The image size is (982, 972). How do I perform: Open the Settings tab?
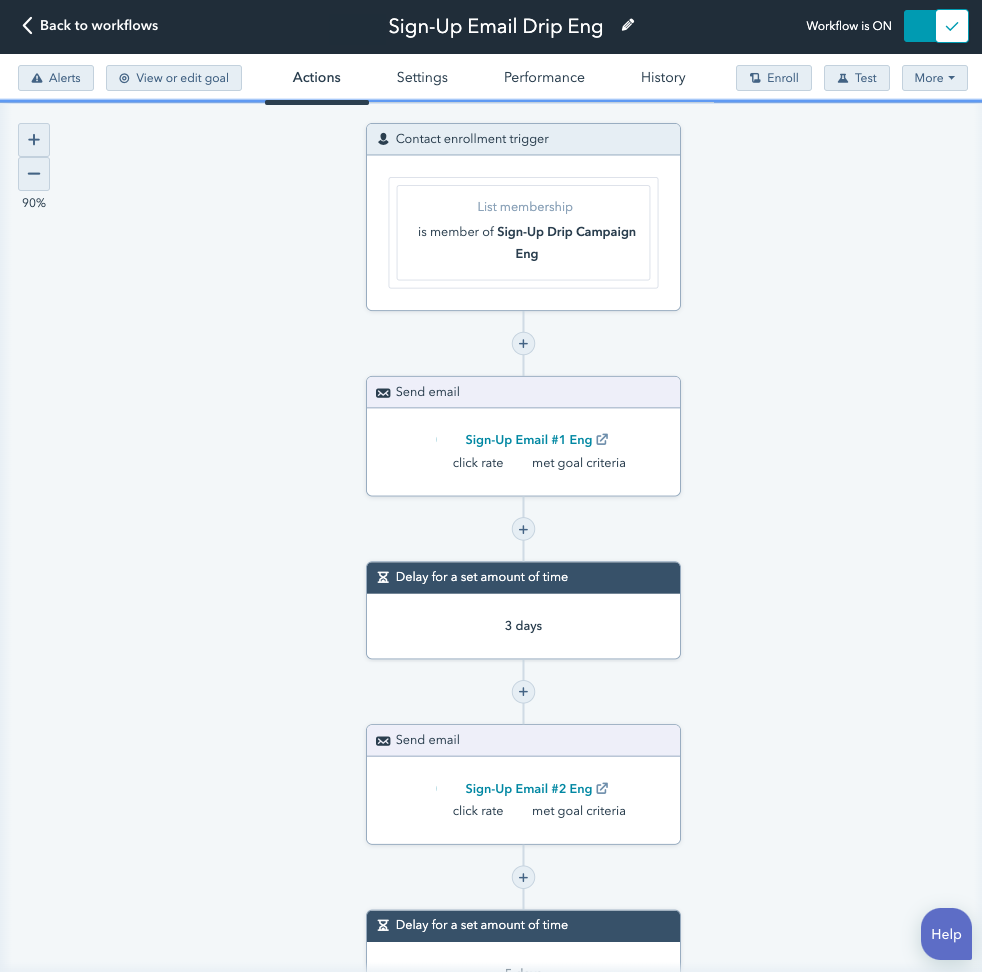[x=422, y=77]
